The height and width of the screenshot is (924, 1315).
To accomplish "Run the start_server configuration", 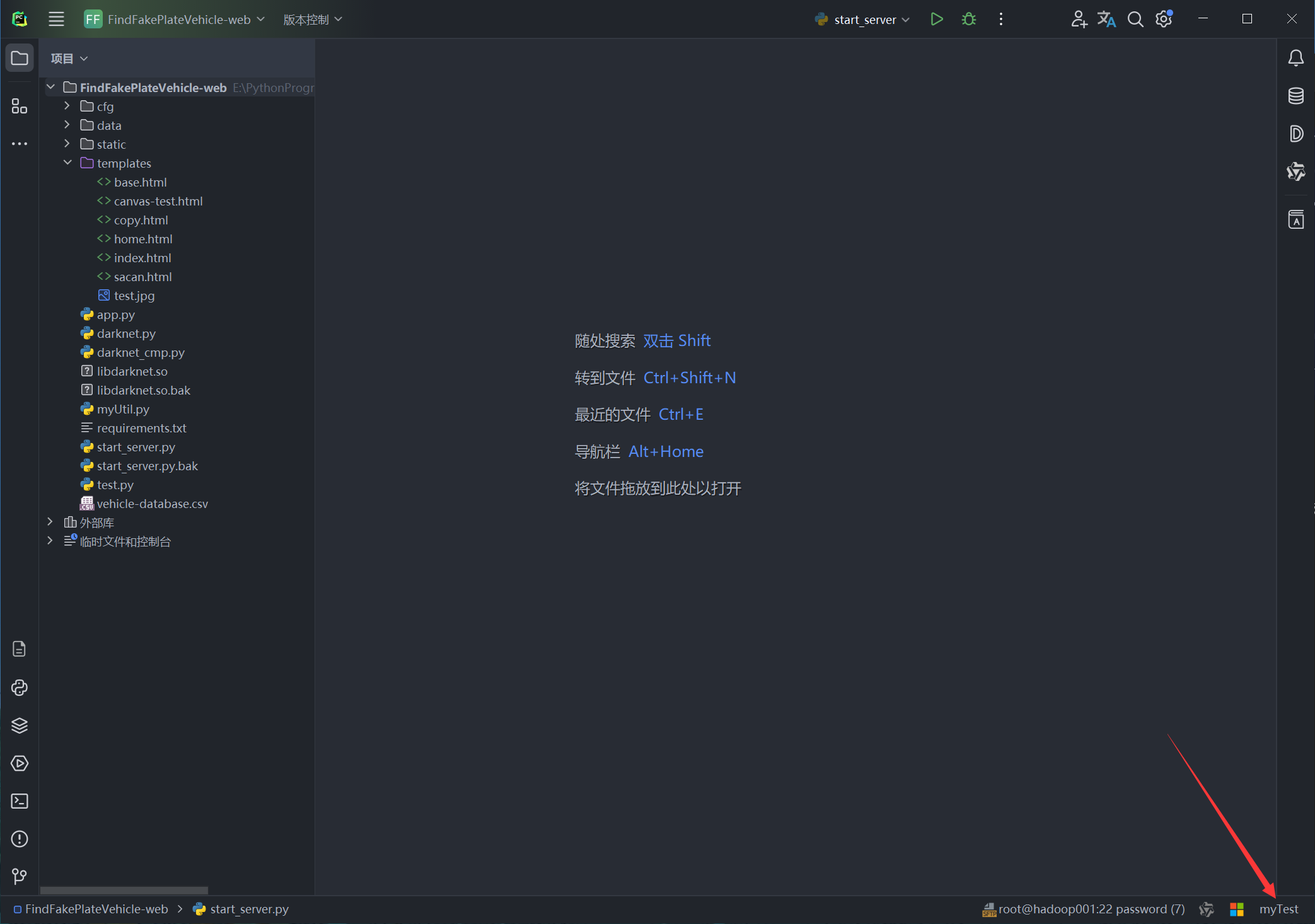I will 937,19.
